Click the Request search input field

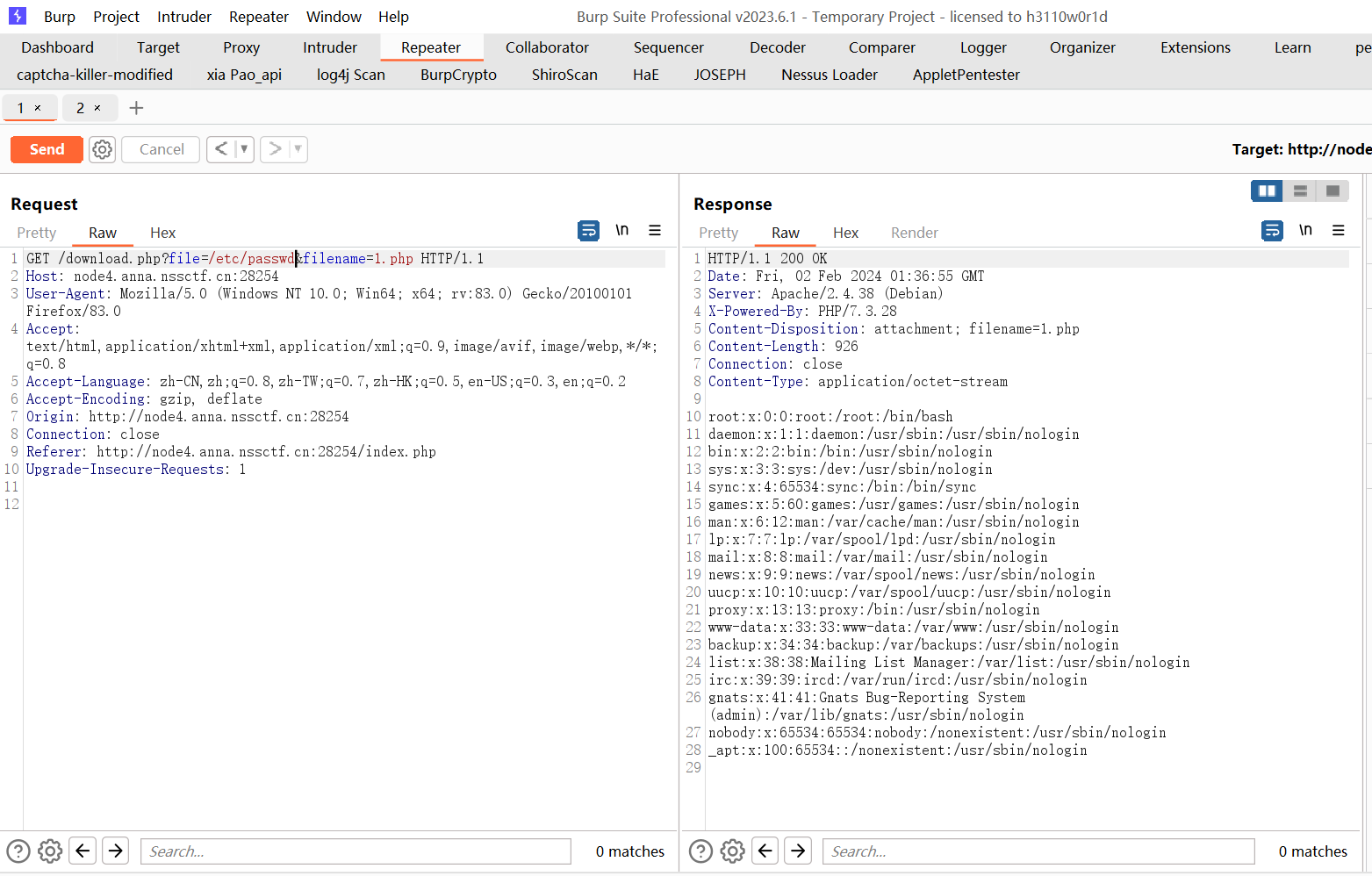click(x=356, y=851)
